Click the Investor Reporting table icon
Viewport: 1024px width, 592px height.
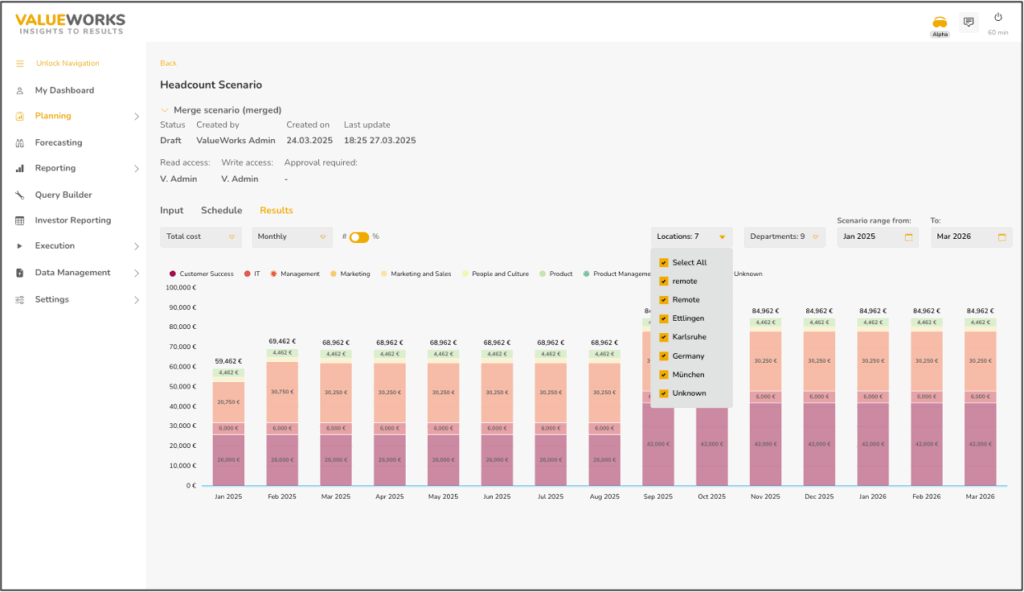click(x=19, y=220)
